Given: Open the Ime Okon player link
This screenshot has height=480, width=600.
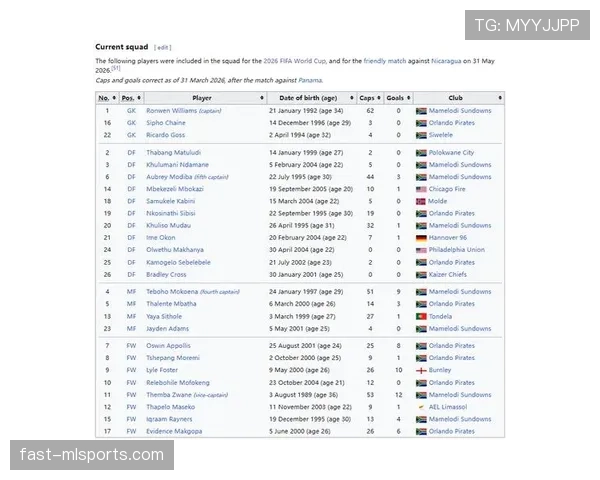Looking at the screenshot, I should coord(161,238).
